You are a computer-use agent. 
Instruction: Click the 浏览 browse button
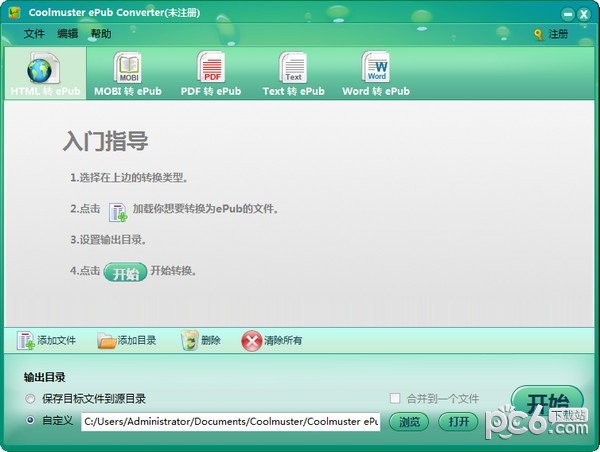click(x=409, y=422)
